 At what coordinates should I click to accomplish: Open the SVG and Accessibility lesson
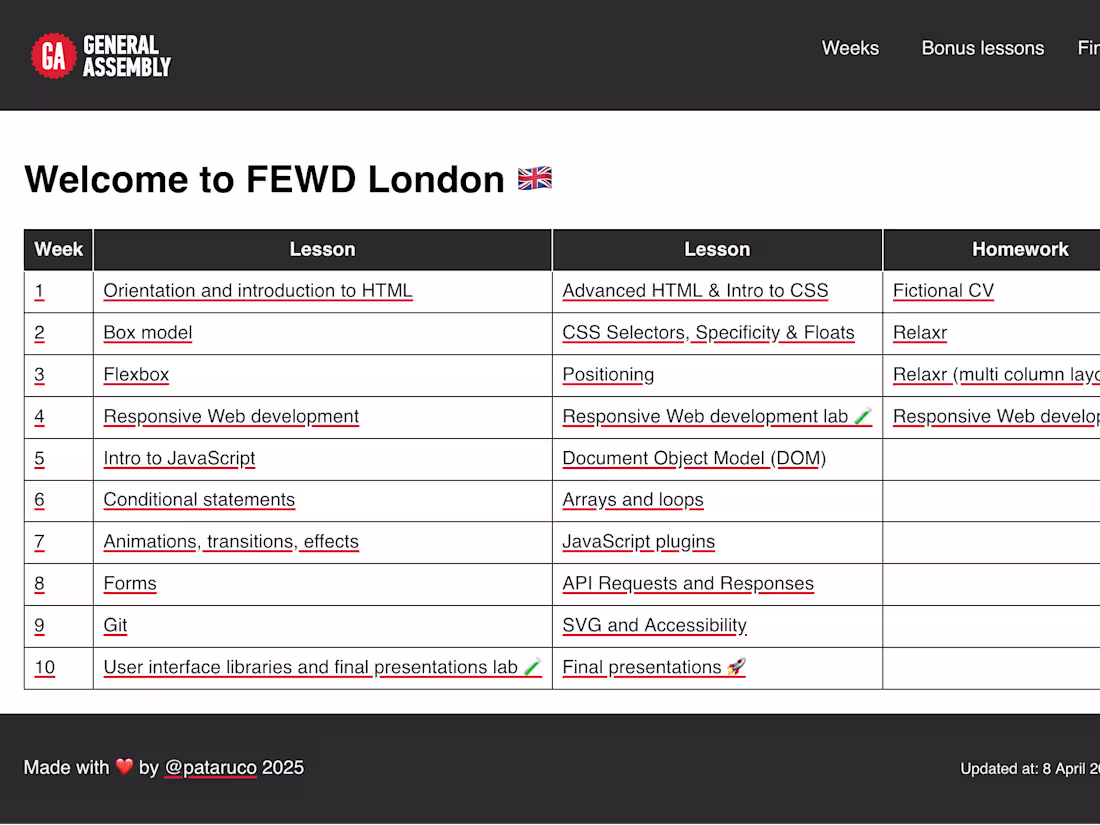654,625
